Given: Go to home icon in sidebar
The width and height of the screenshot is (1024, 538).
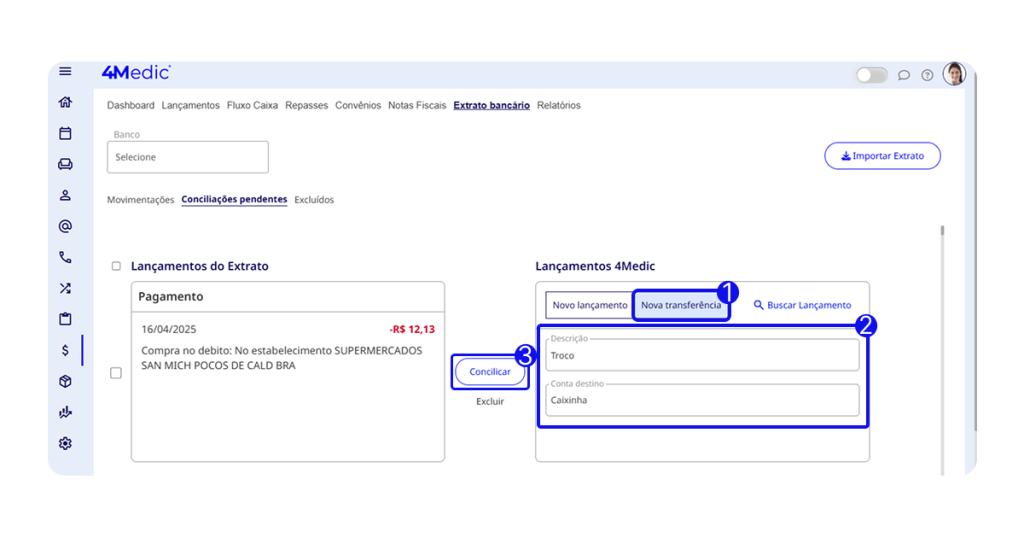Looking at the screenshot, I should pos(65,102).
